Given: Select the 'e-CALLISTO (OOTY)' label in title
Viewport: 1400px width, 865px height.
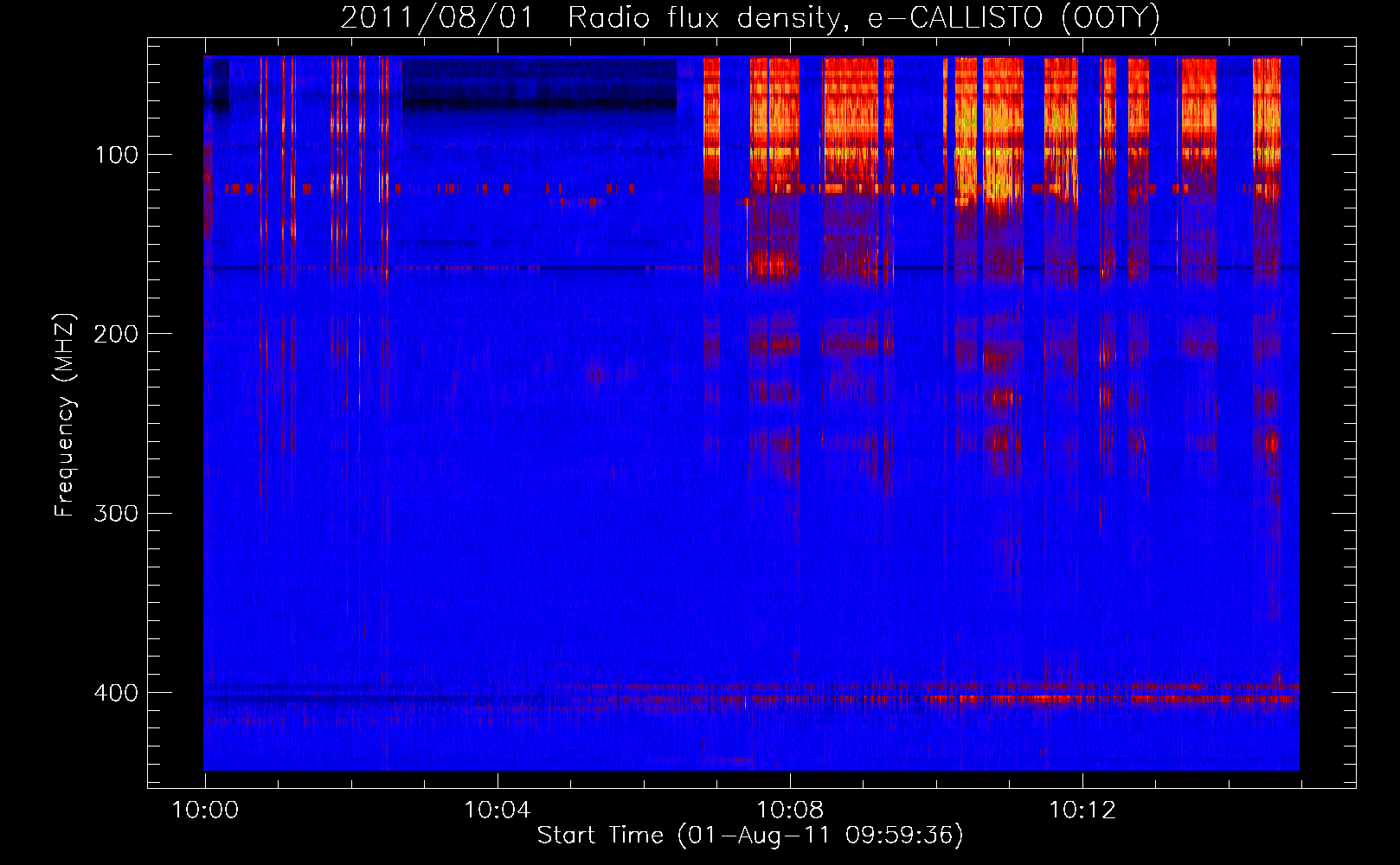Looking at the screenshot, I should [x=1013, y=18].
